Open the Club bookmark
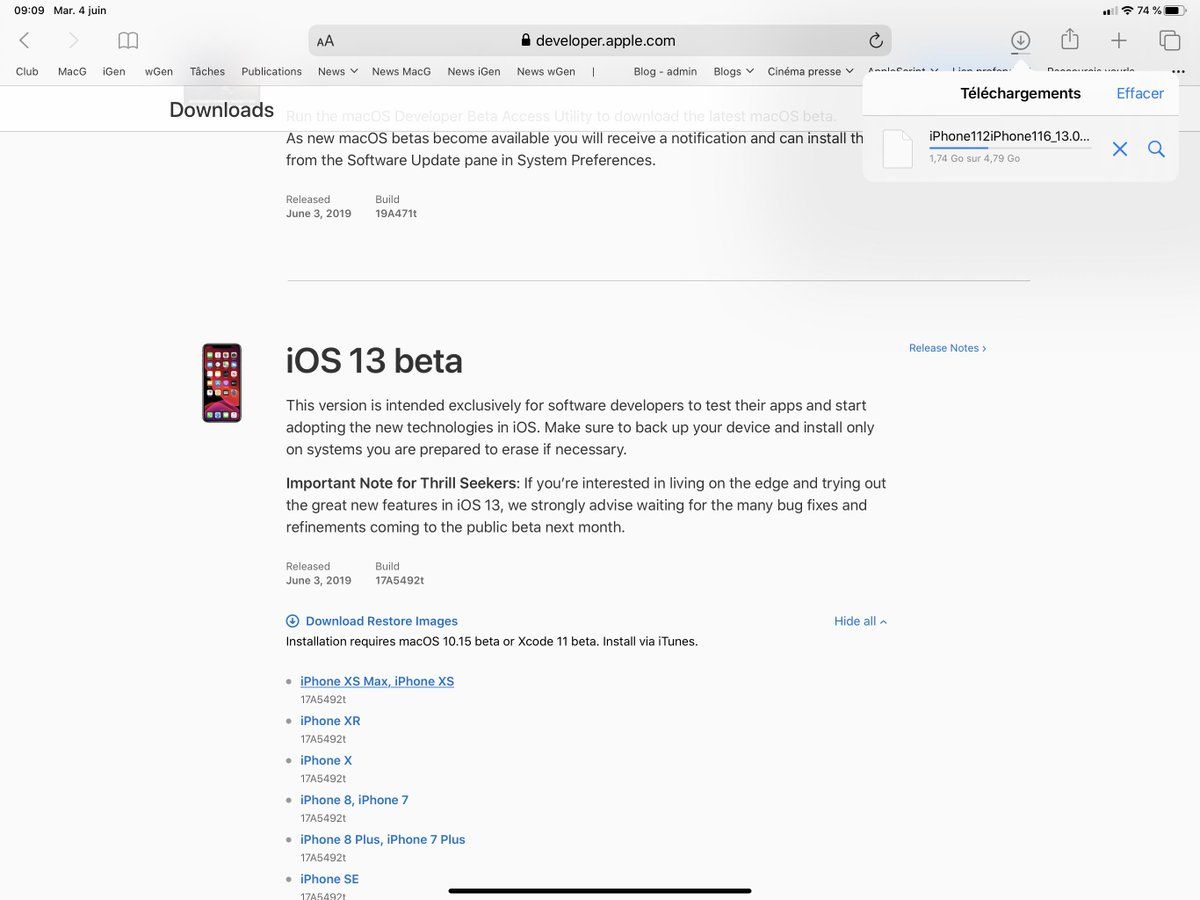The image size is (1200, 900). (27, 72)
